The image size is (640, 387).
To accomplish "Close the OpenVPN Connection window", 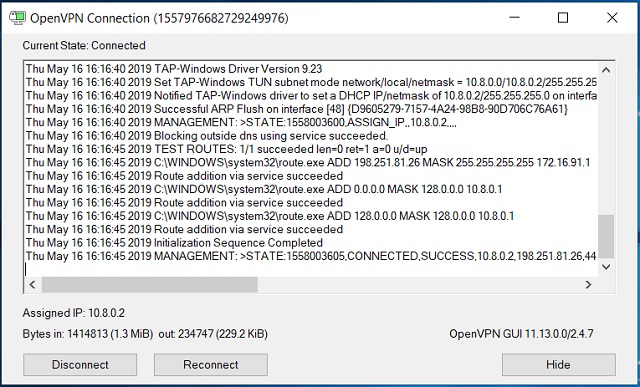I will point(612,18).
